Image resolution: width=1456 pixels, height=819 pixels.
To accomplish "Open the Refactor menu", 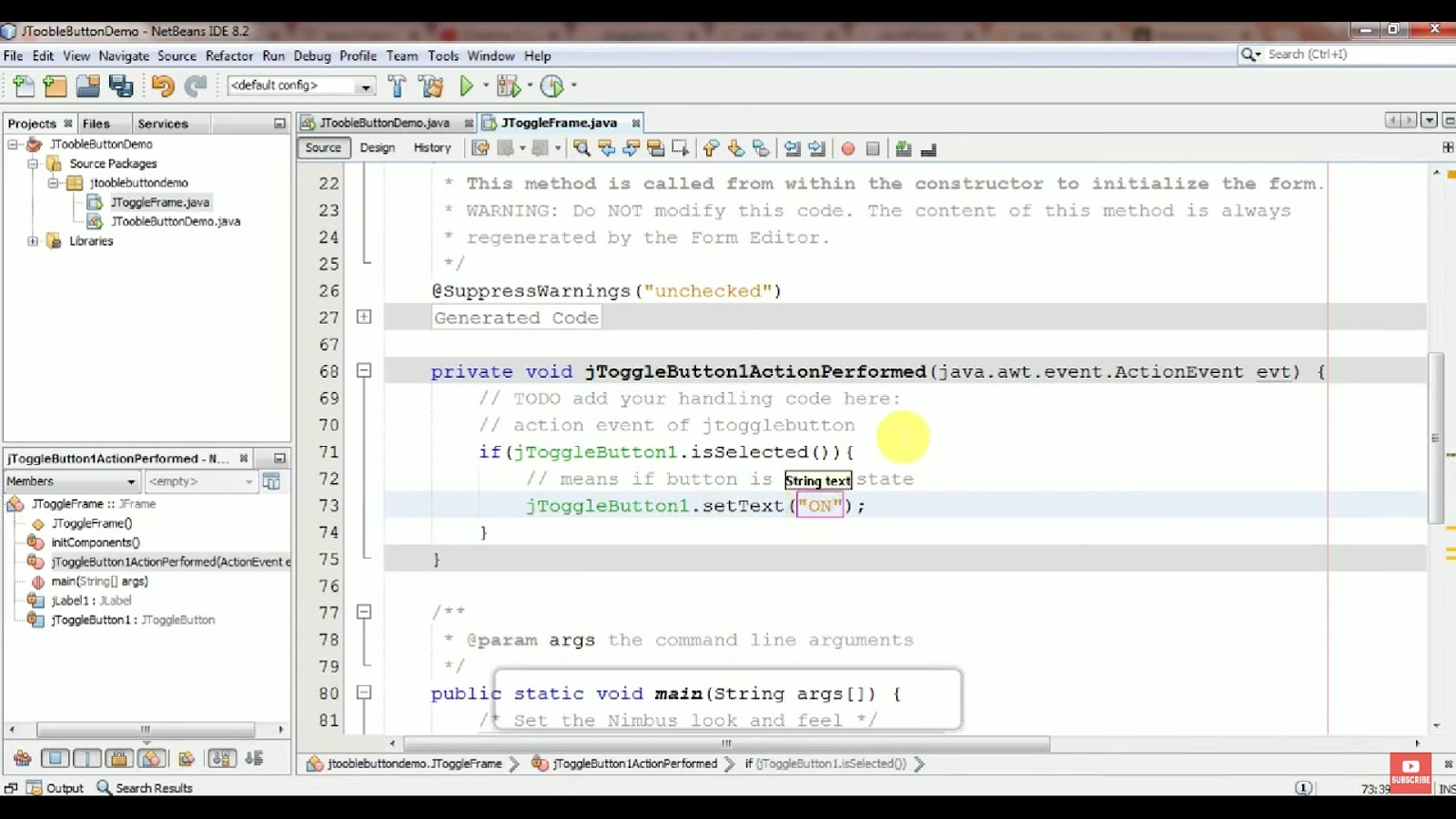I will coord(228,56).
